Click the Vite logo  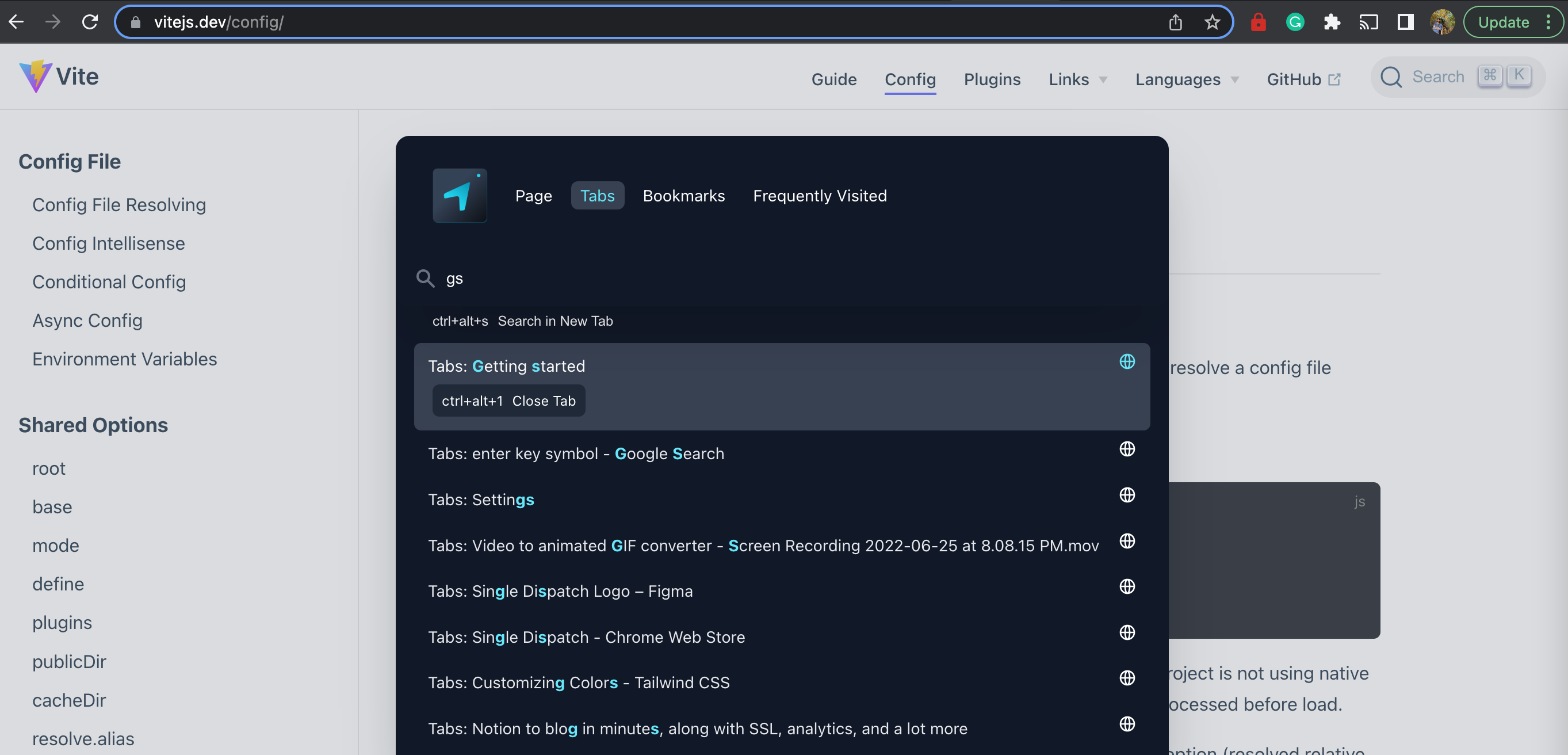[59, 76]
